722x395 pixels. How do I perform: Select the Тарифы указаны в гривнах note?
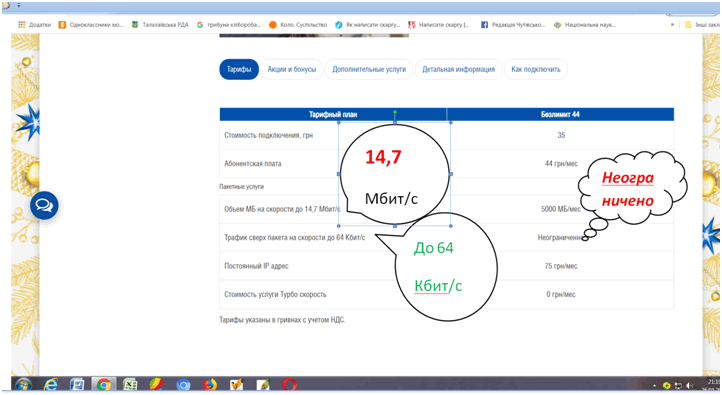[282, 320]
